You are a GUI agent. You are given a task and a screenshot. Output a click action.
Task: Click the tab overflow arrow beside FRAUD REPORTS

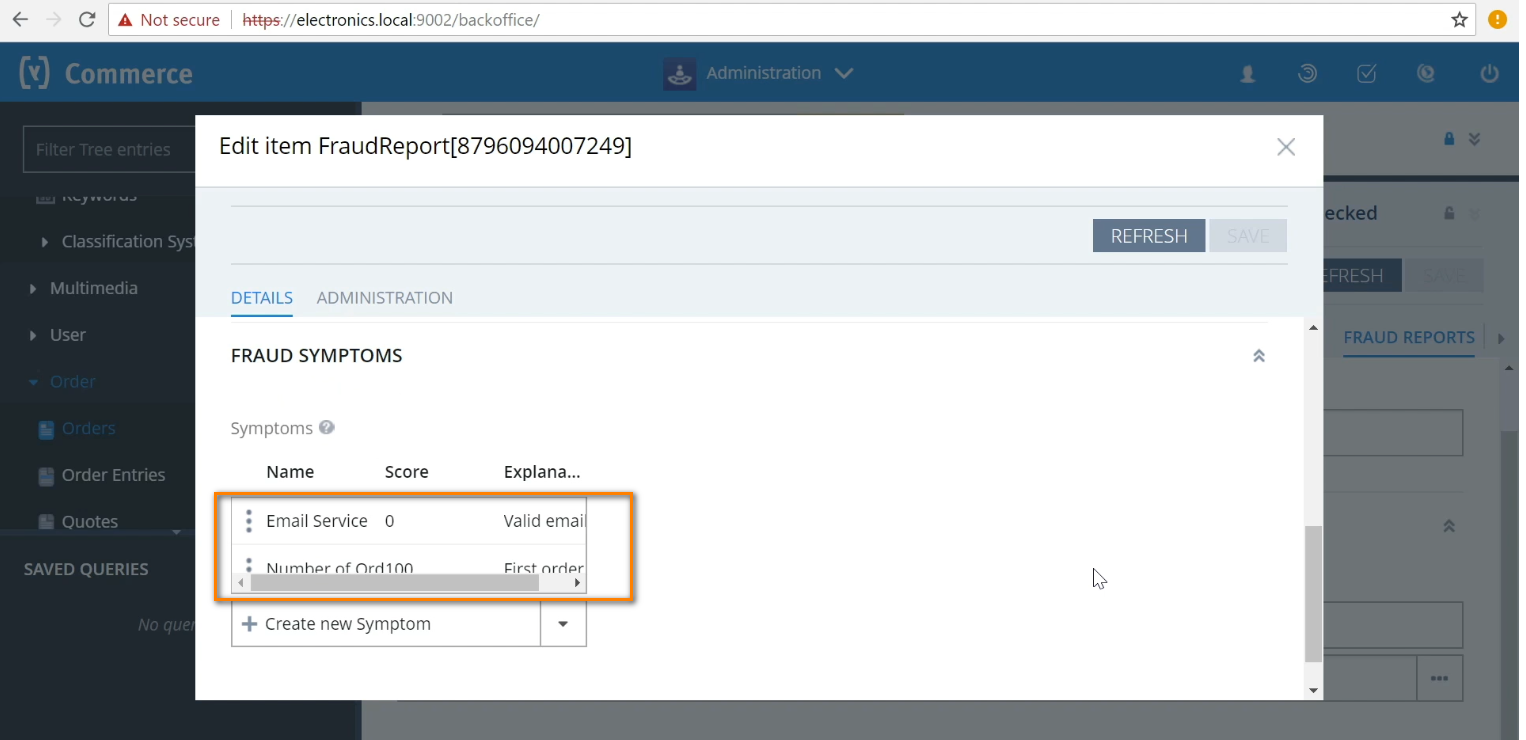point(1501,339)
